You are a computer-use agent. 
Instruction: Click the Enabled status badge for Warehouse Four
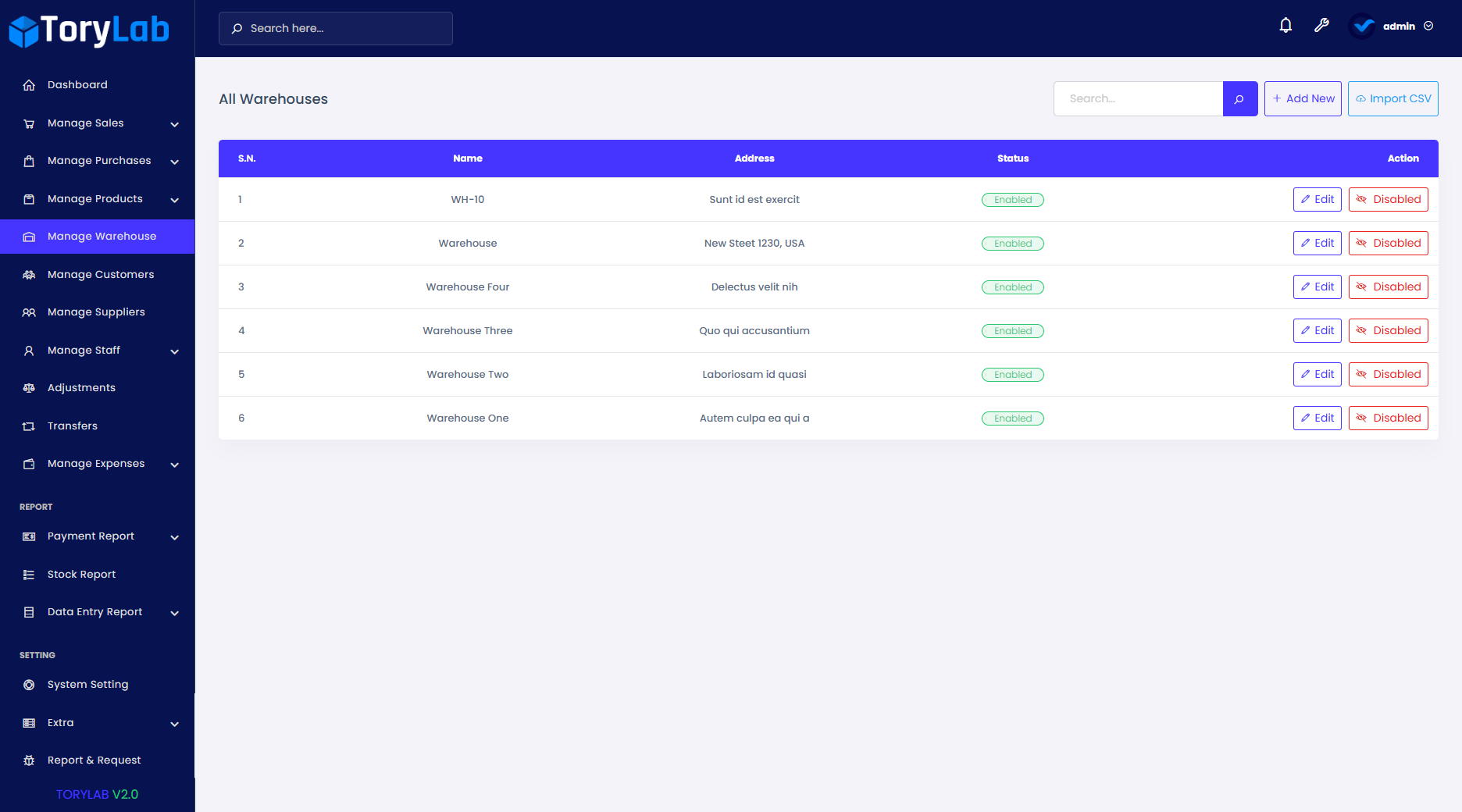coord(1012,287)
